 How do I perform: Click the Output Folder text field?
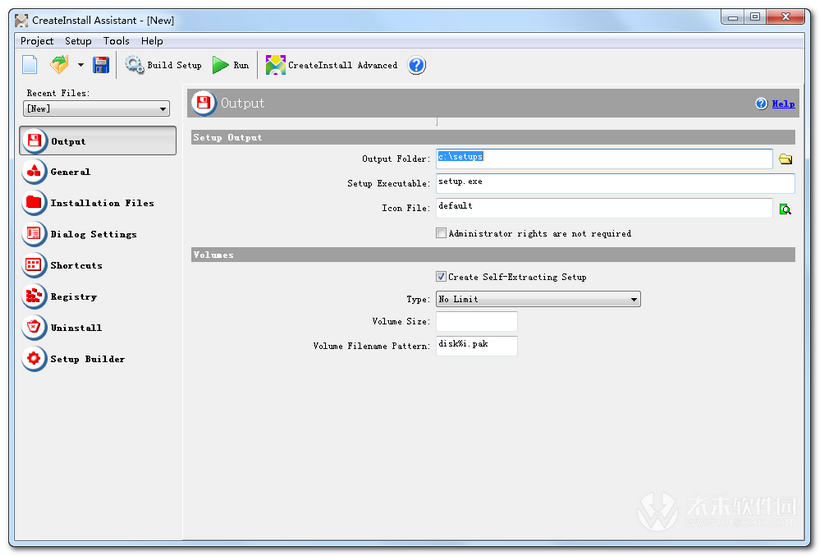(x=604, y=158)
